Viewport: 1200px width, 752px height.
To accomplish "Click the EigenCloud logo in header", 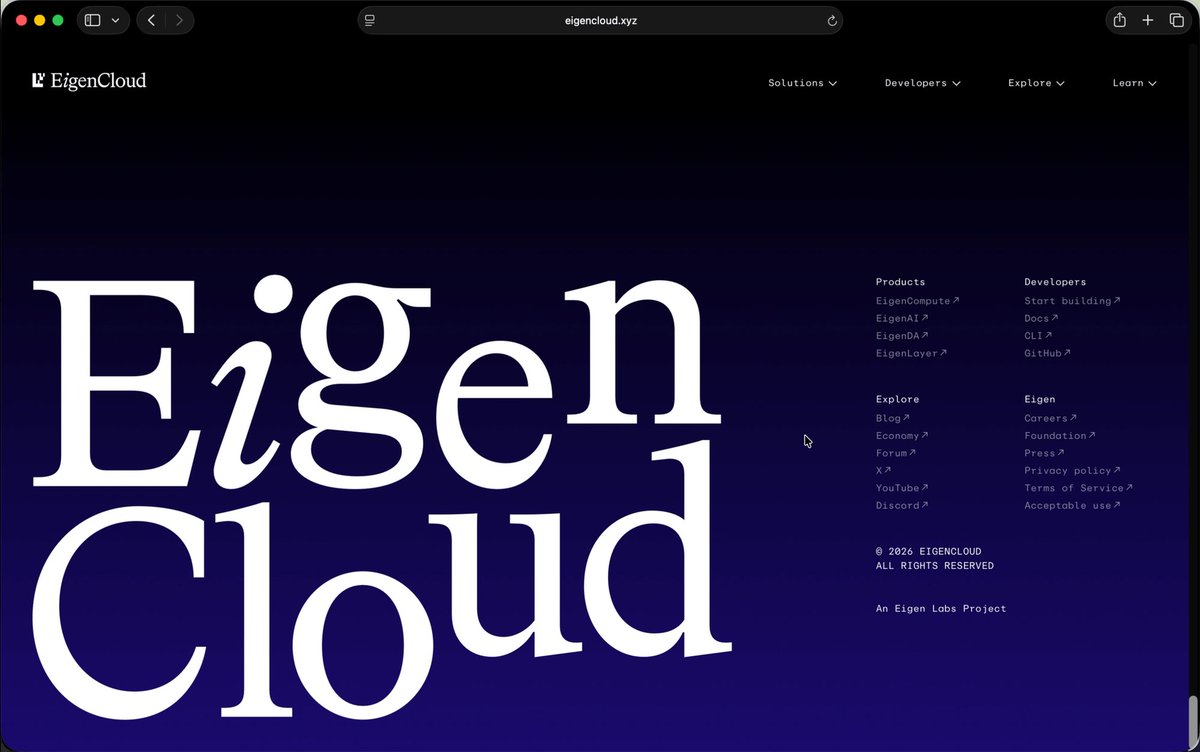I will coord(89,81).
